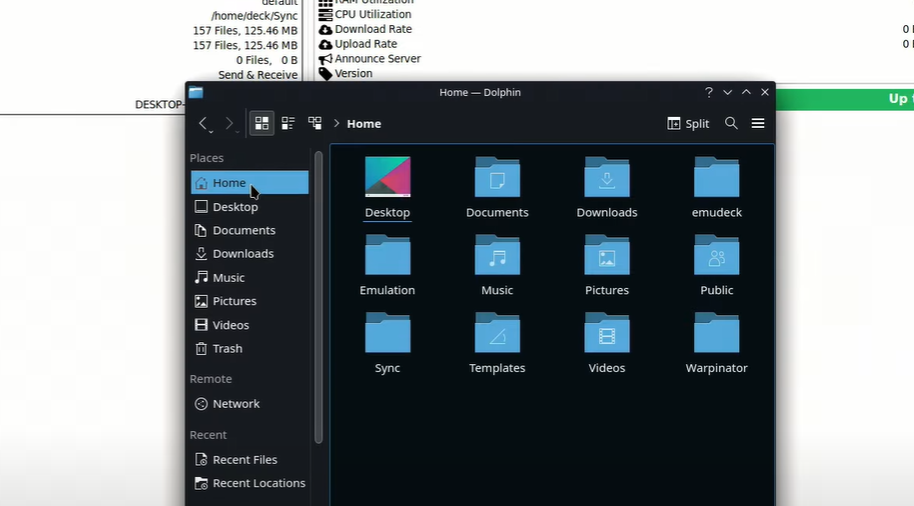914x506 pixels.
Task: Switch Dolphin to Compact view mode
Action: pos(288,123)
